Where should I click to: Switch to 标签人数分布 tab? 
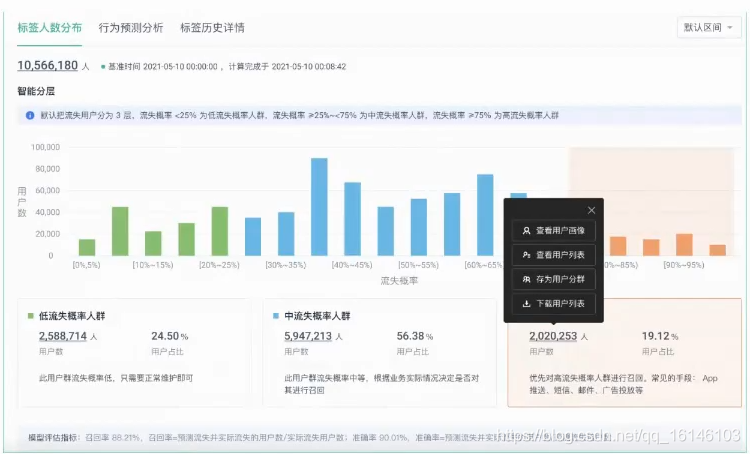point(49,28)
